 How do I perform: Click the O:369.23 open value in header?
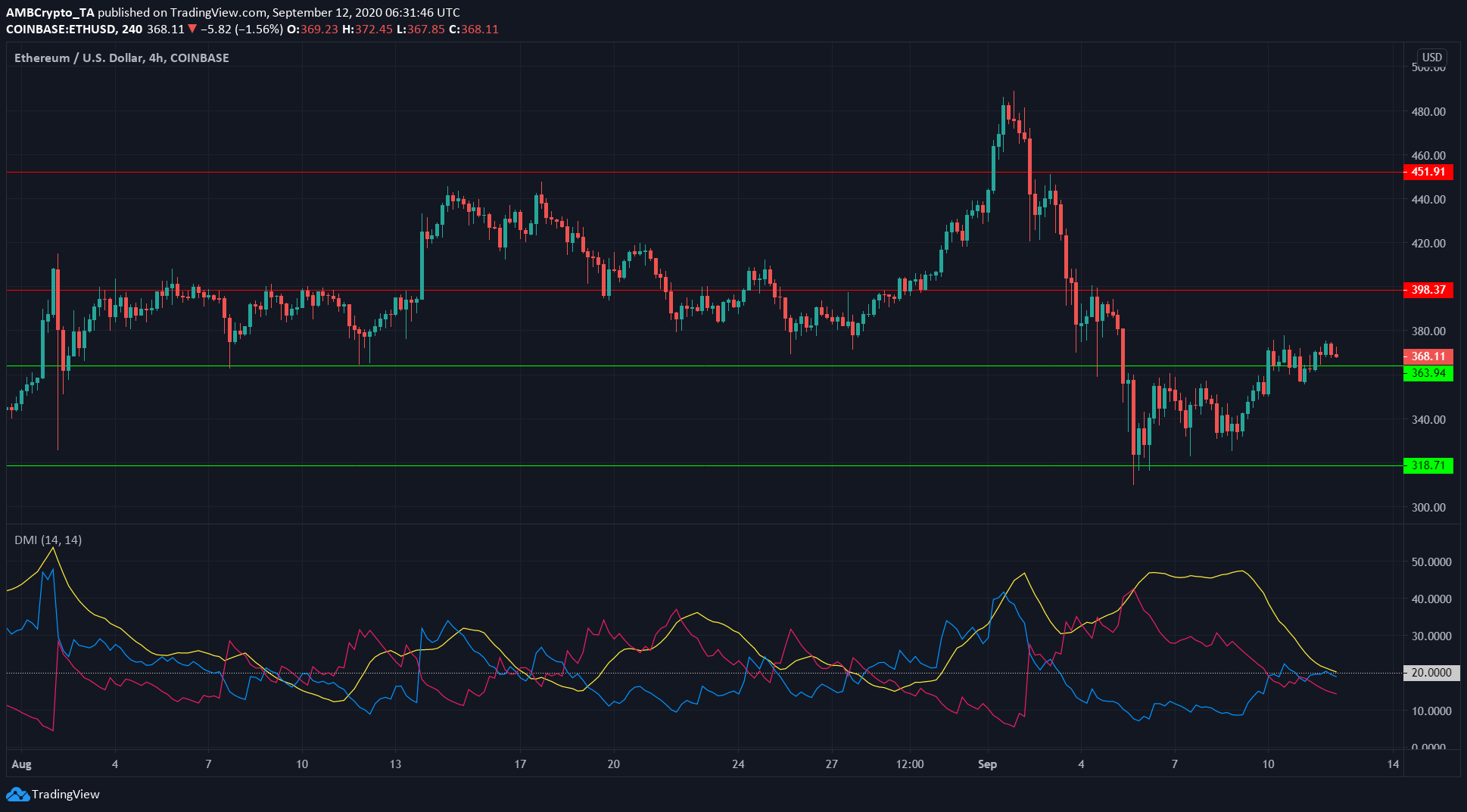click(x=311, y=30)
